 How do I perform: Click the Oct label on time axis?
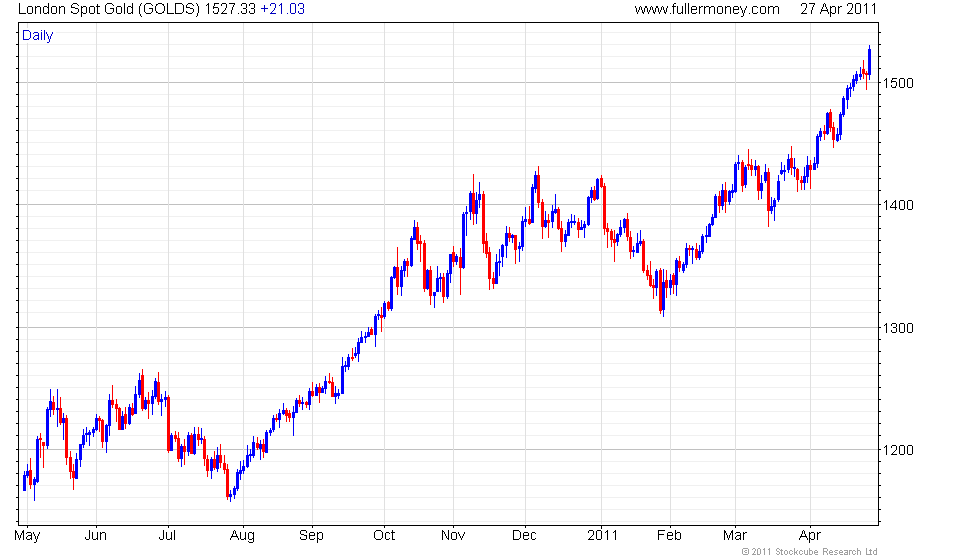384,536
